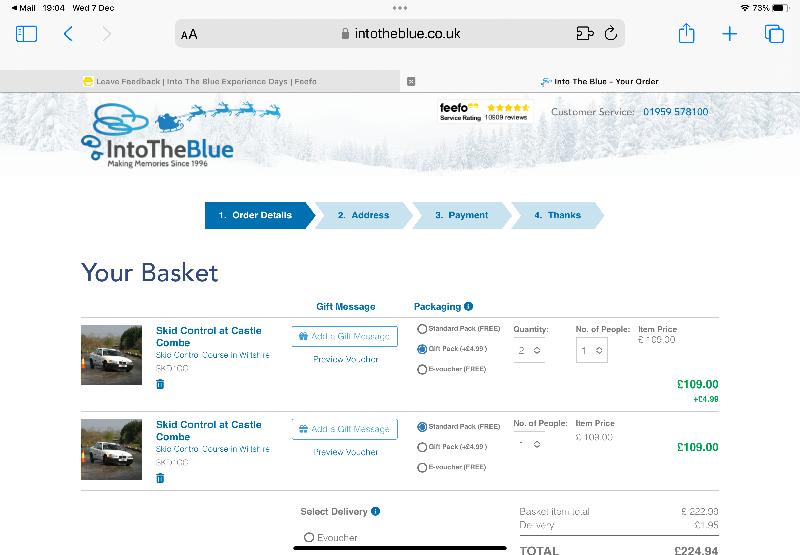The height and width of the screenshot is (555, 800).
Task: Open a new tab with plus icon
Action: click(x=730, y=34)
